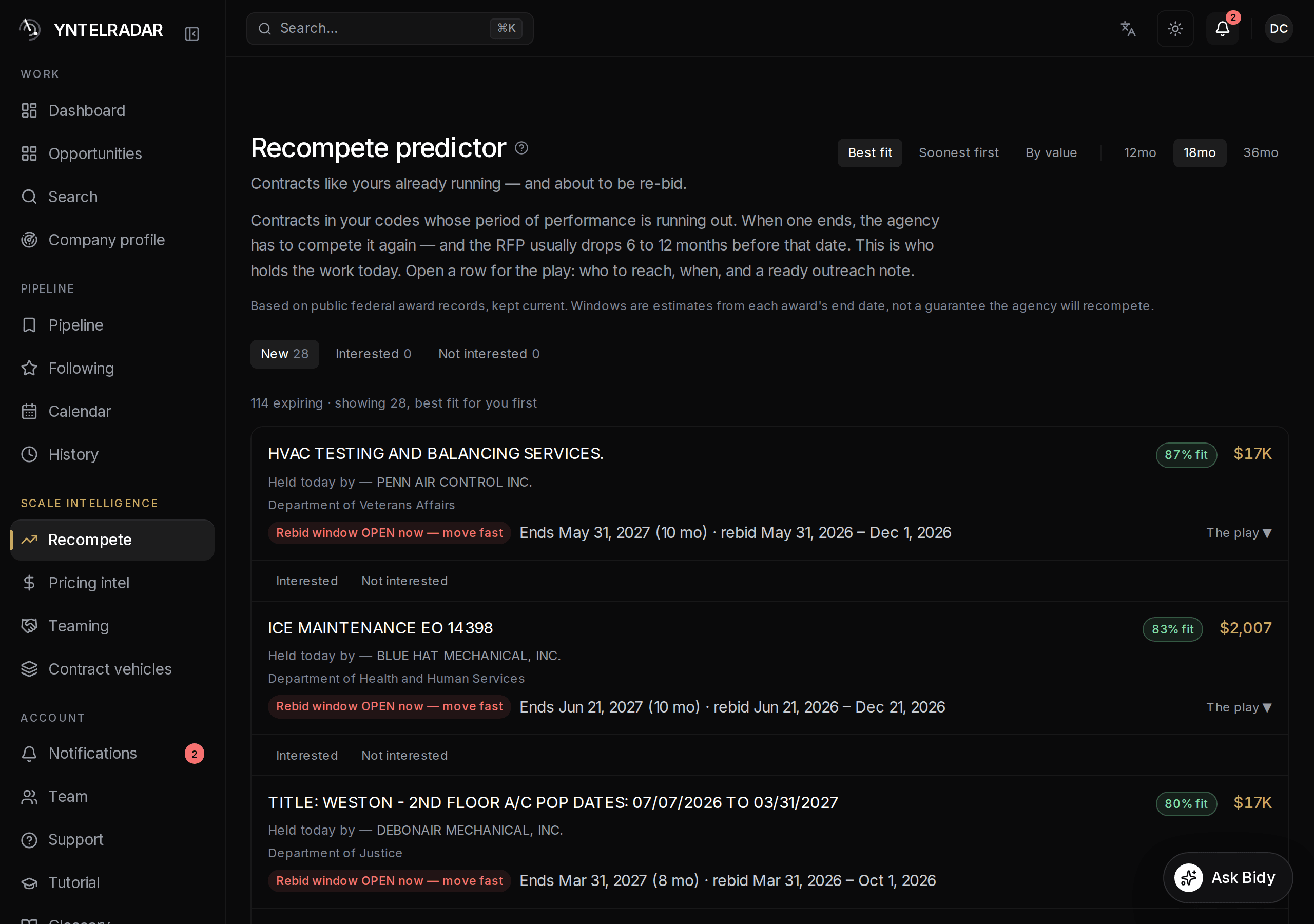1314x924 pixels.
Task: Click the red 2 badge beside Notifications
Action: click(x=194, y=754)
